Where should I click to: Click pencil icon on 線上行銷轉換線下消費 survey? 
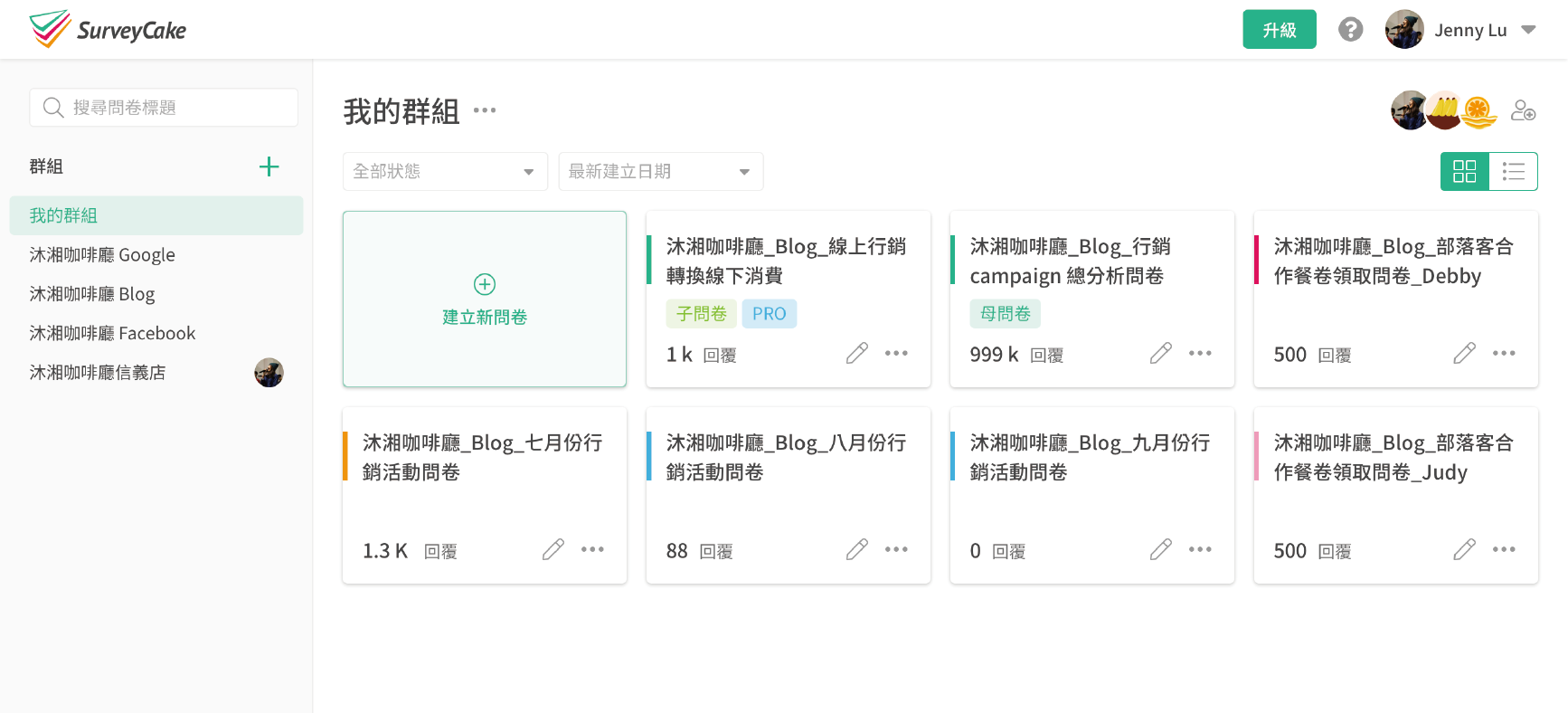tap(856, 353)
